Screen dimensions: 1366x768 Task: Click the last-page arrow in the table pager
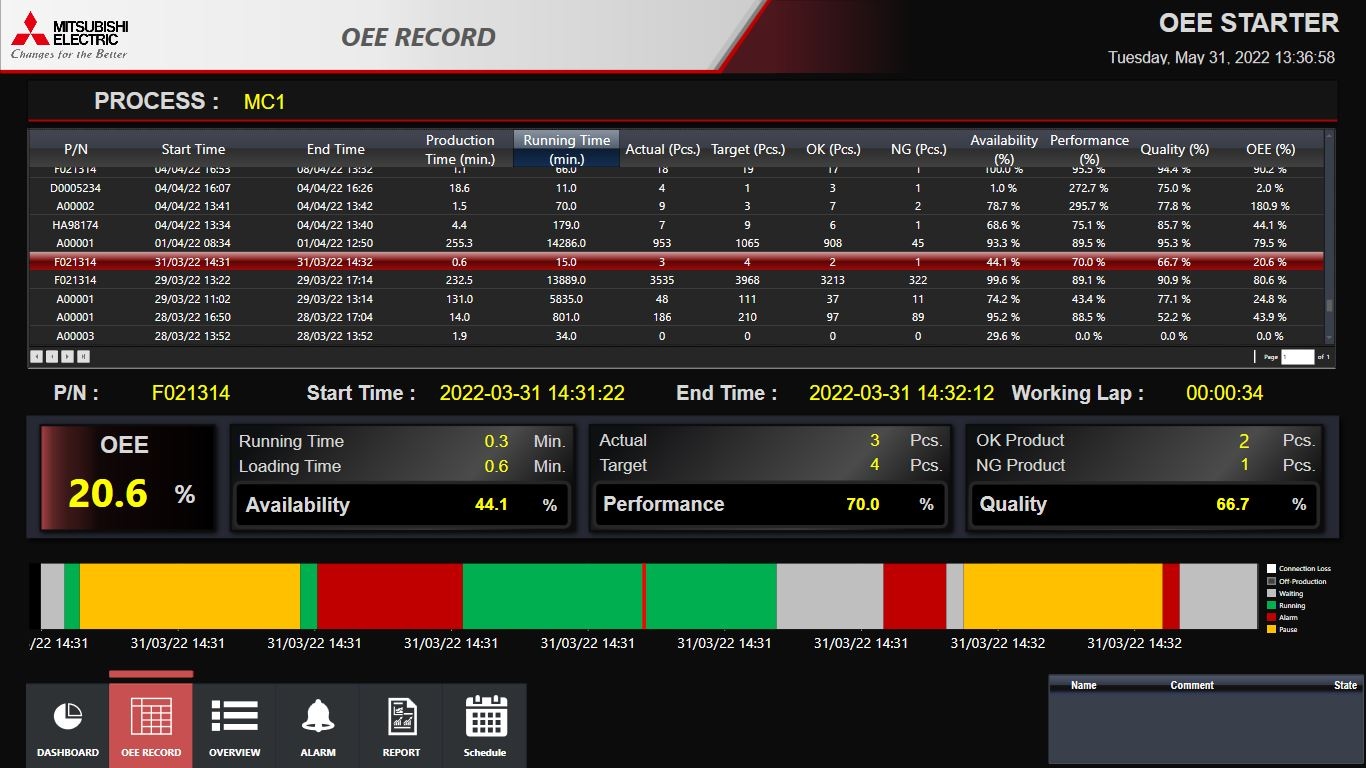click(x=84, y=356)
